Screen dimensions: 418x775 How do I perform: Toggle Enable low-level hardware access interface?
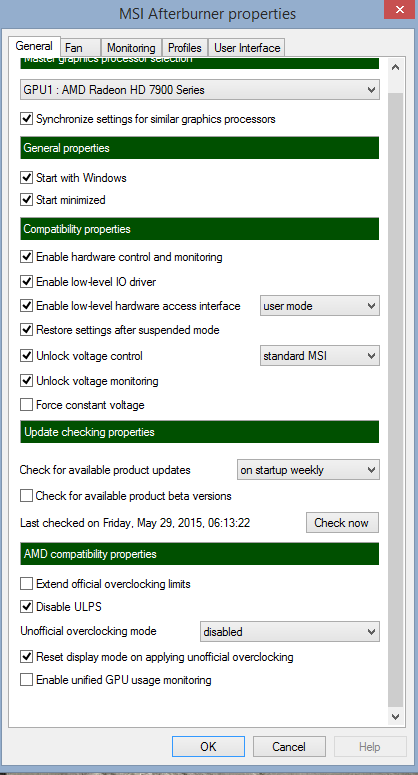(27, 306)
